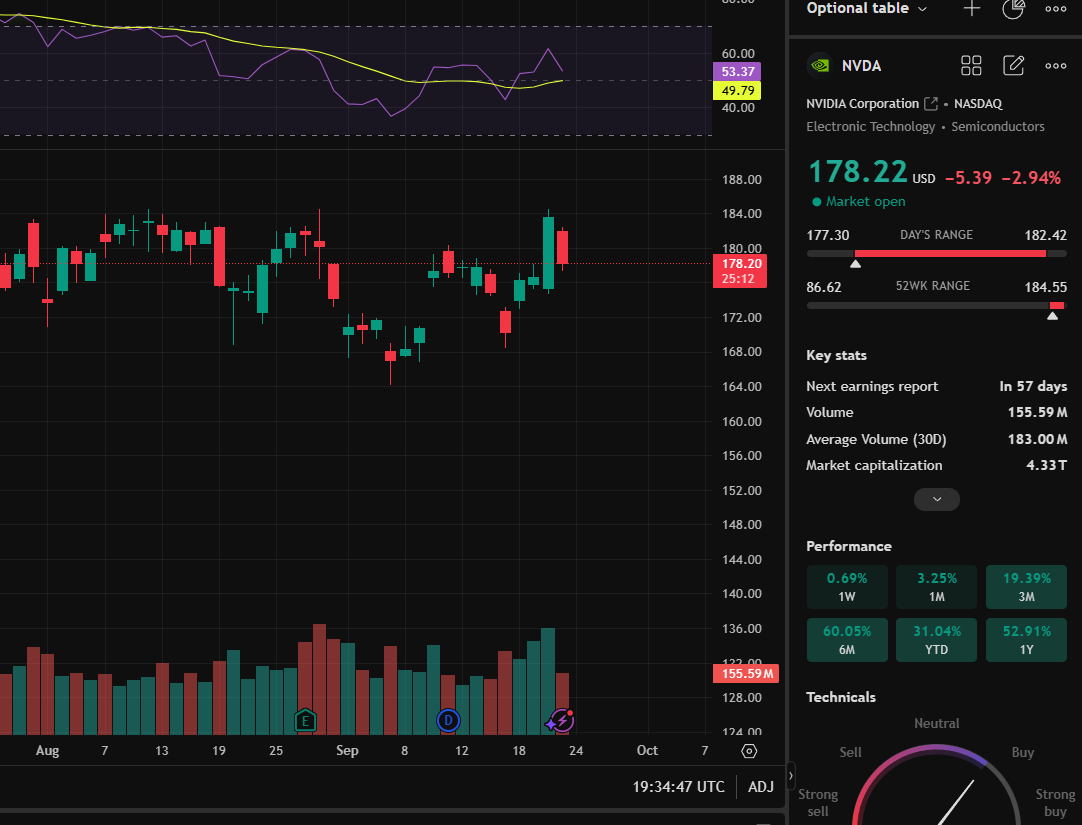Open the pie chart icon in watchlist header
Screen dimensions: 1082x825
point(1013,8)
